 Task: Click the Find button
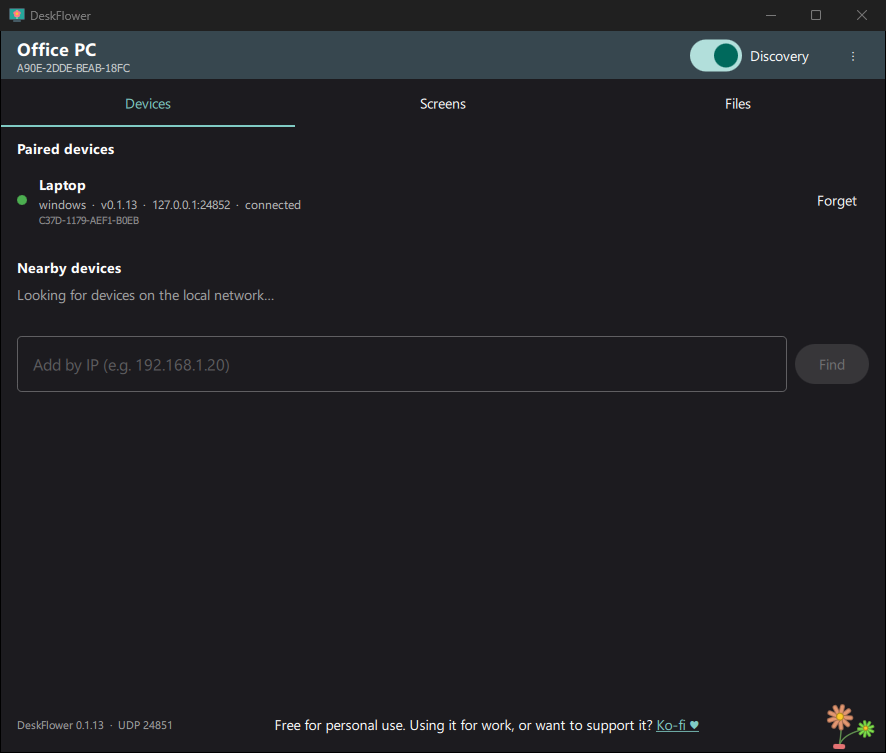click(x=832, y=364)
